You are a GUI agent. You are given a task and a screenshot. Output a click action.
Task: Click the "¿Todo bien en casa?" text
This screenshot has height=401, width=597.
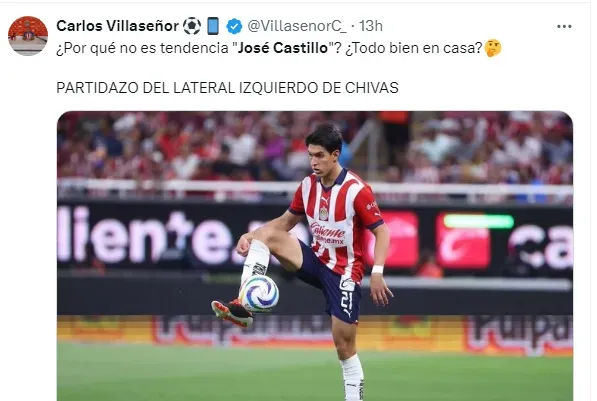(414, 48)
